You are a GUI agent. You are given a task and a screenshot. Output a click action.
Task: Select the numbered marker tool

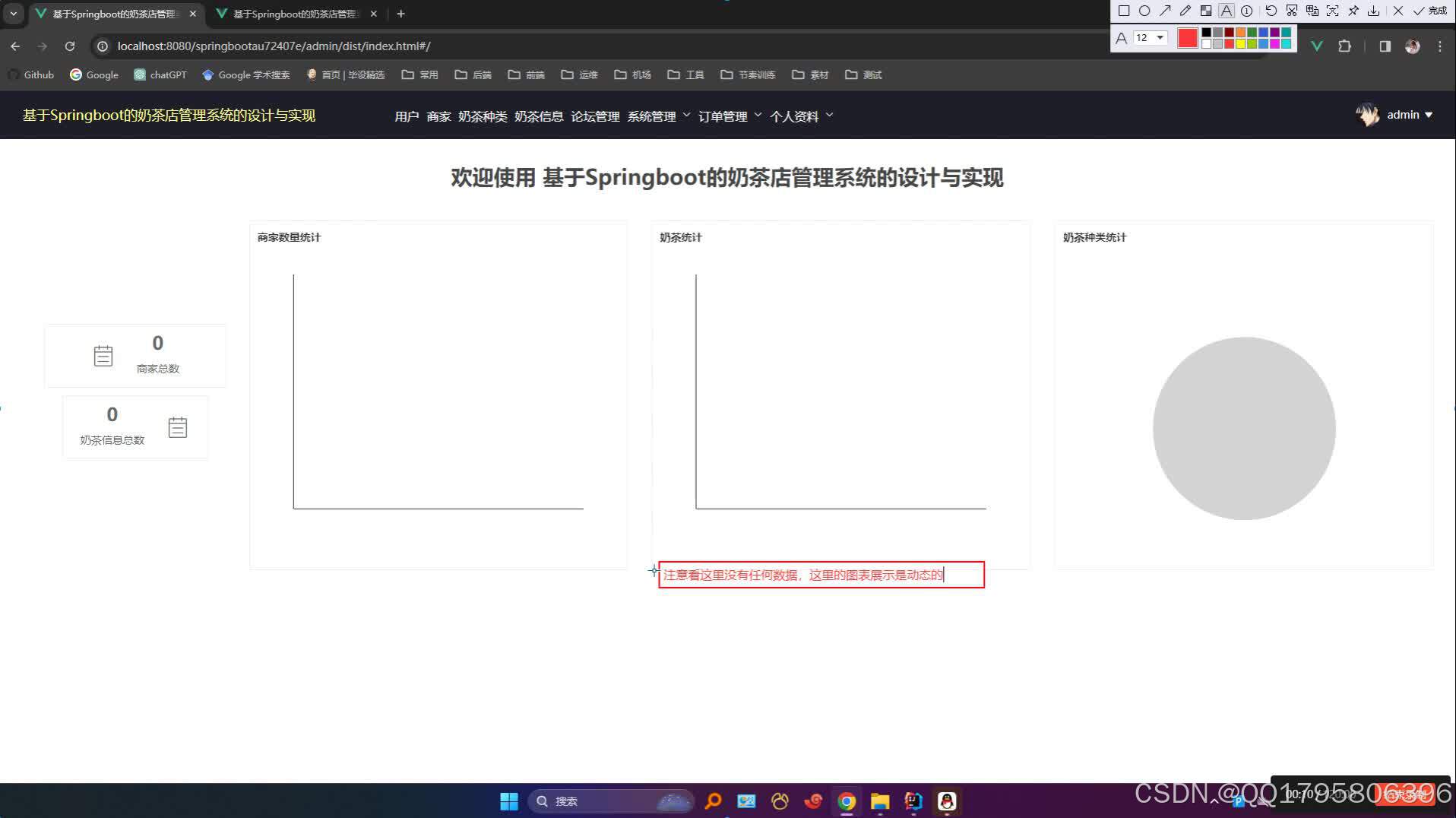tap(1248, 11)
